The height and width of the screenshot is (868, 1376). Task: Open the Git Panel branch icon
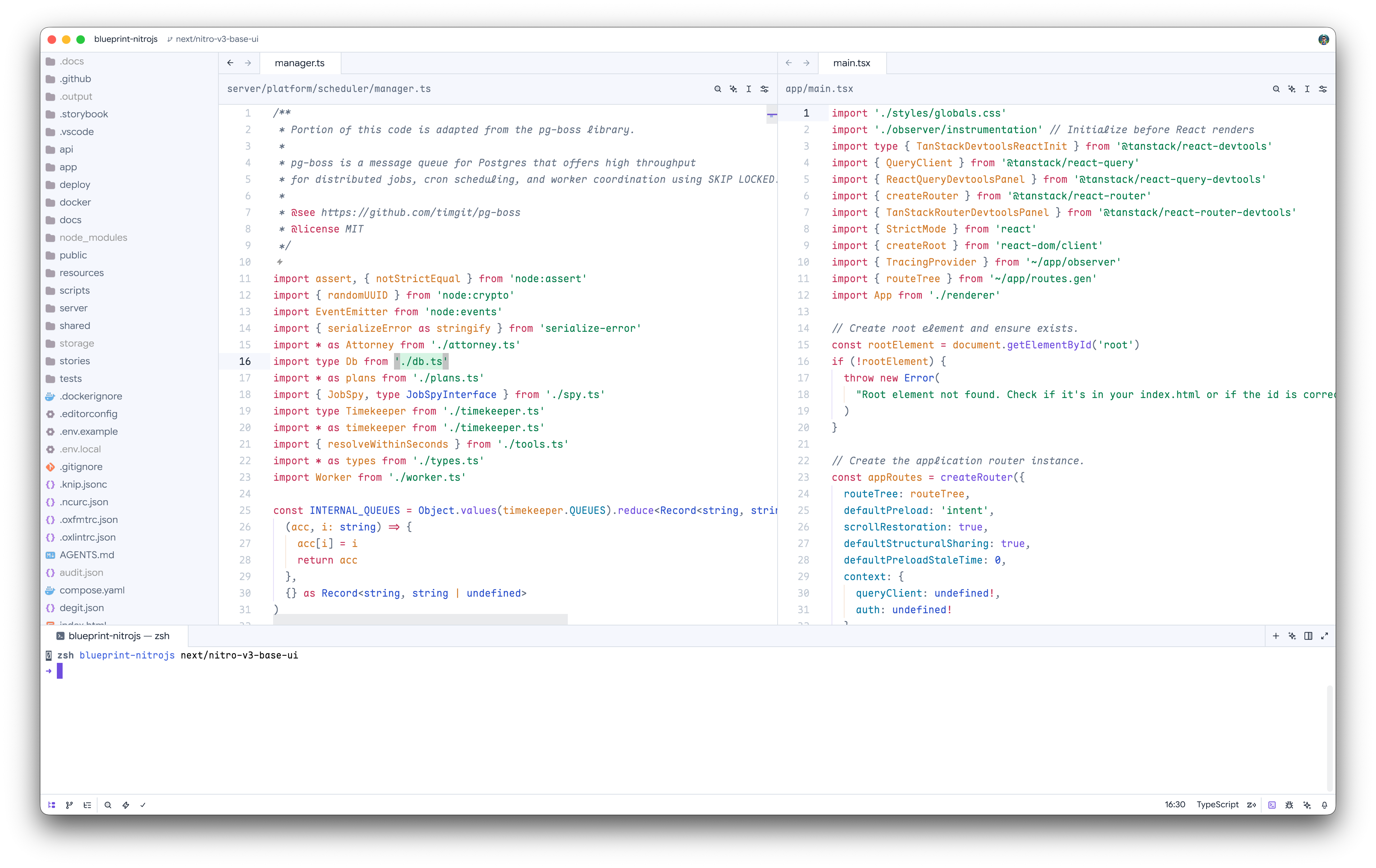pos(69,805)
